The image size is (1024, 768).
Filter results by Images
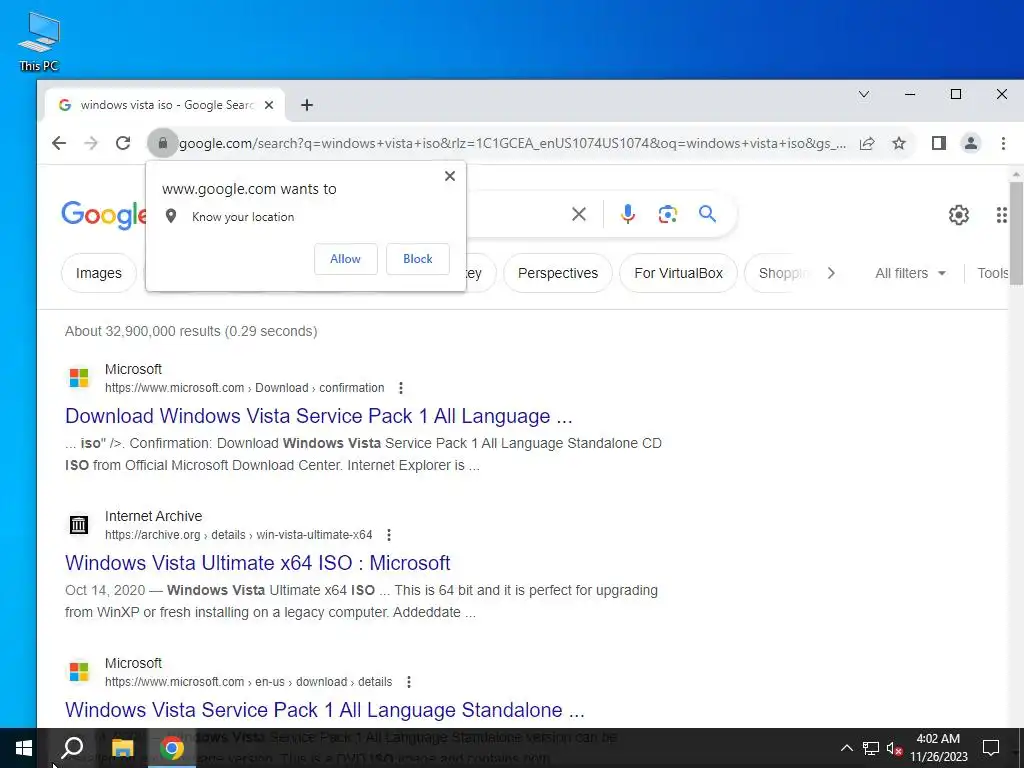[99, 273]
